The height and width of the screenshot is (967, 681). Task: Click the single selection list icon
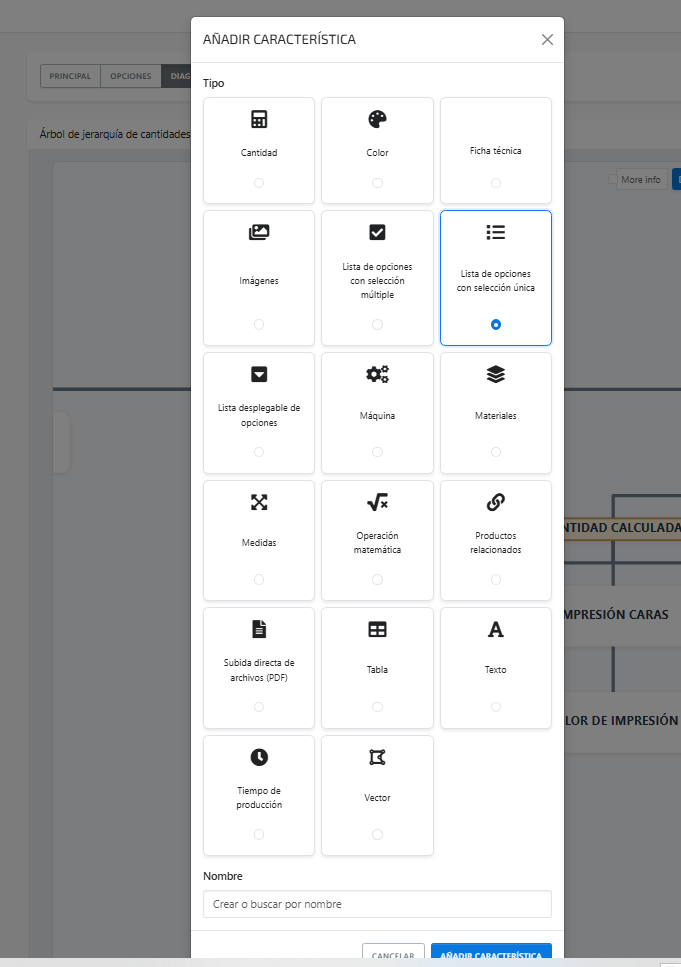[496, 232]
